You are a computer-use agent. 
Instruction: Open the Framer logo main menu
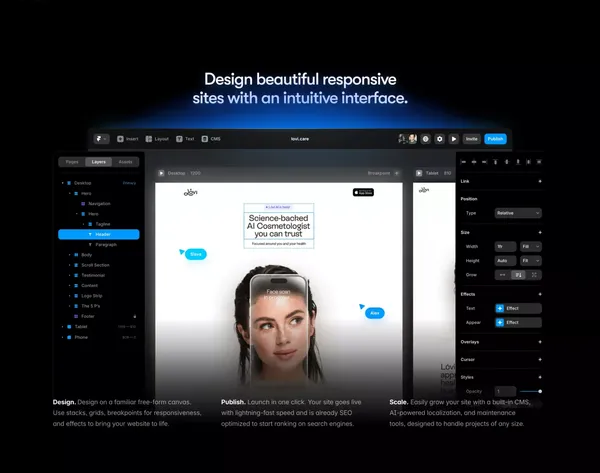click(x=101, y=139)
